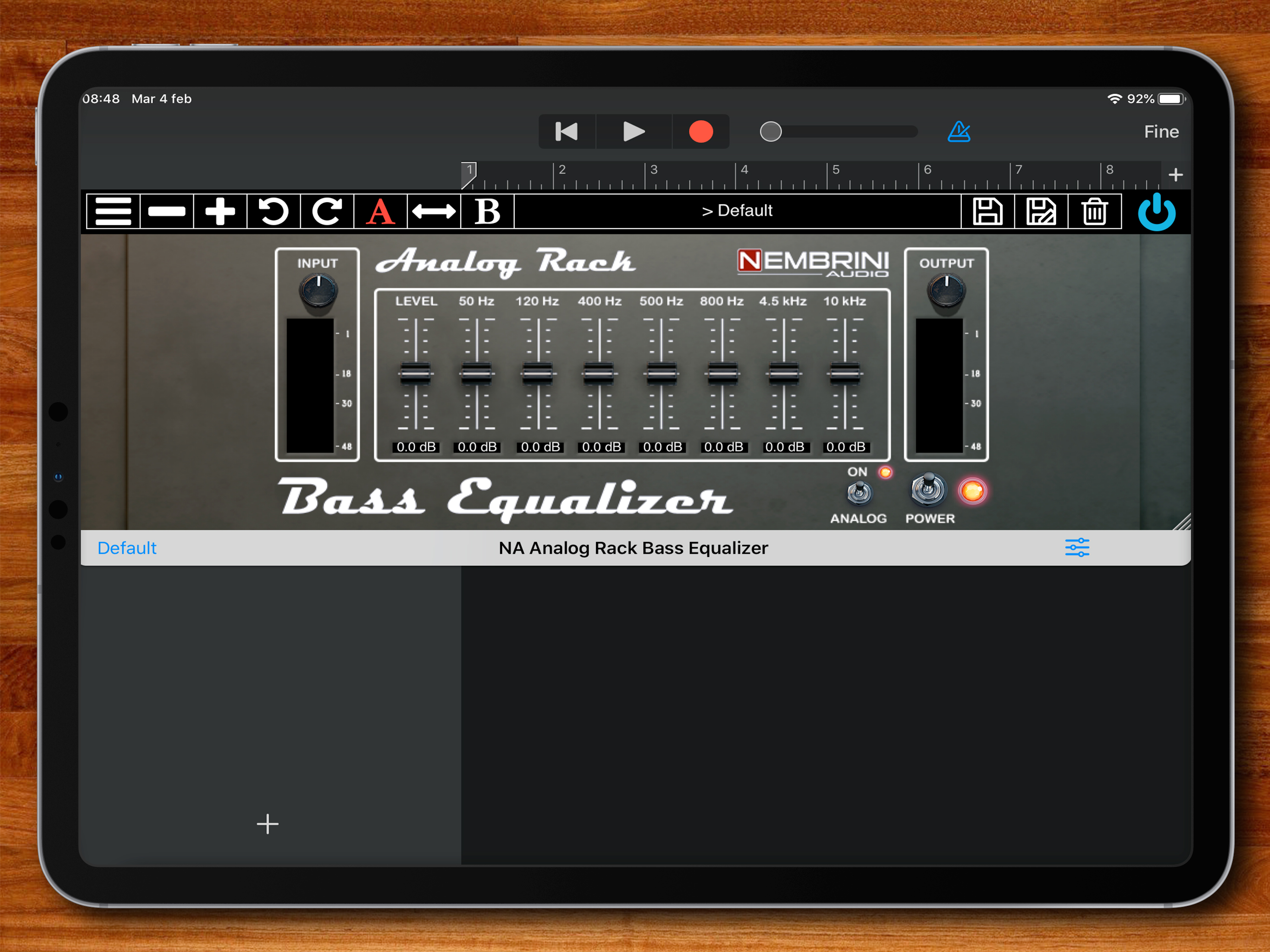Viewport: 1270px width, 952px height.
Task: Click the 50 Hz fader handle
Action: click(x=476, y=374)
